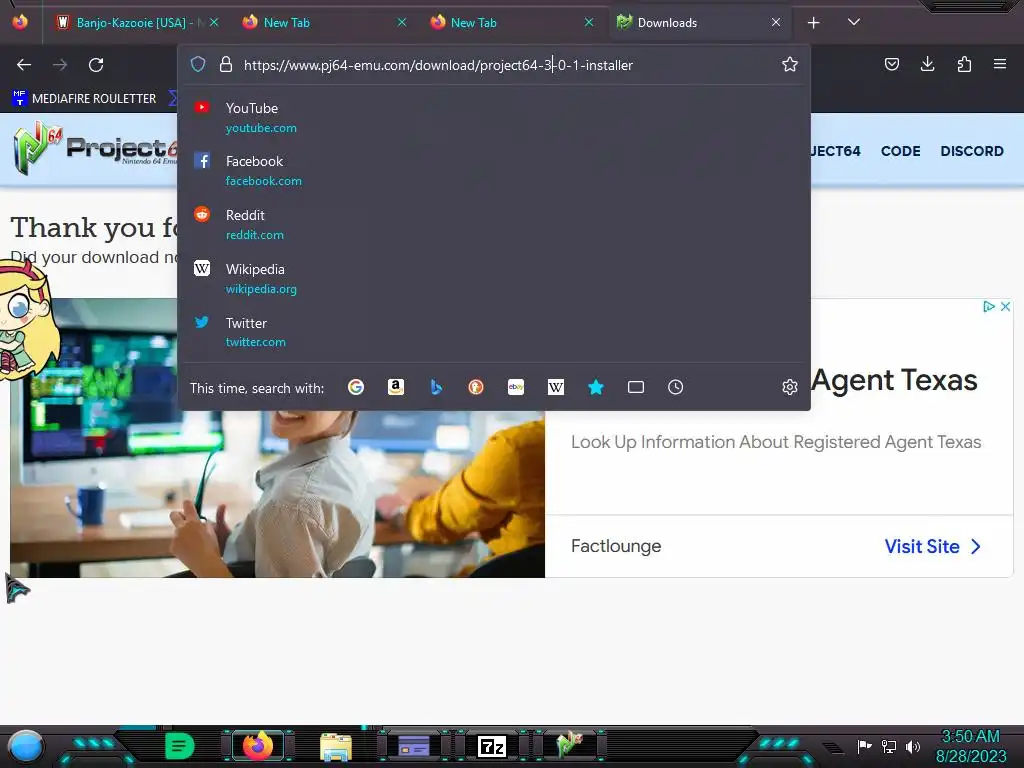Open File Explorer from the taskbar

pyautogui.click(x=336, y=746)
